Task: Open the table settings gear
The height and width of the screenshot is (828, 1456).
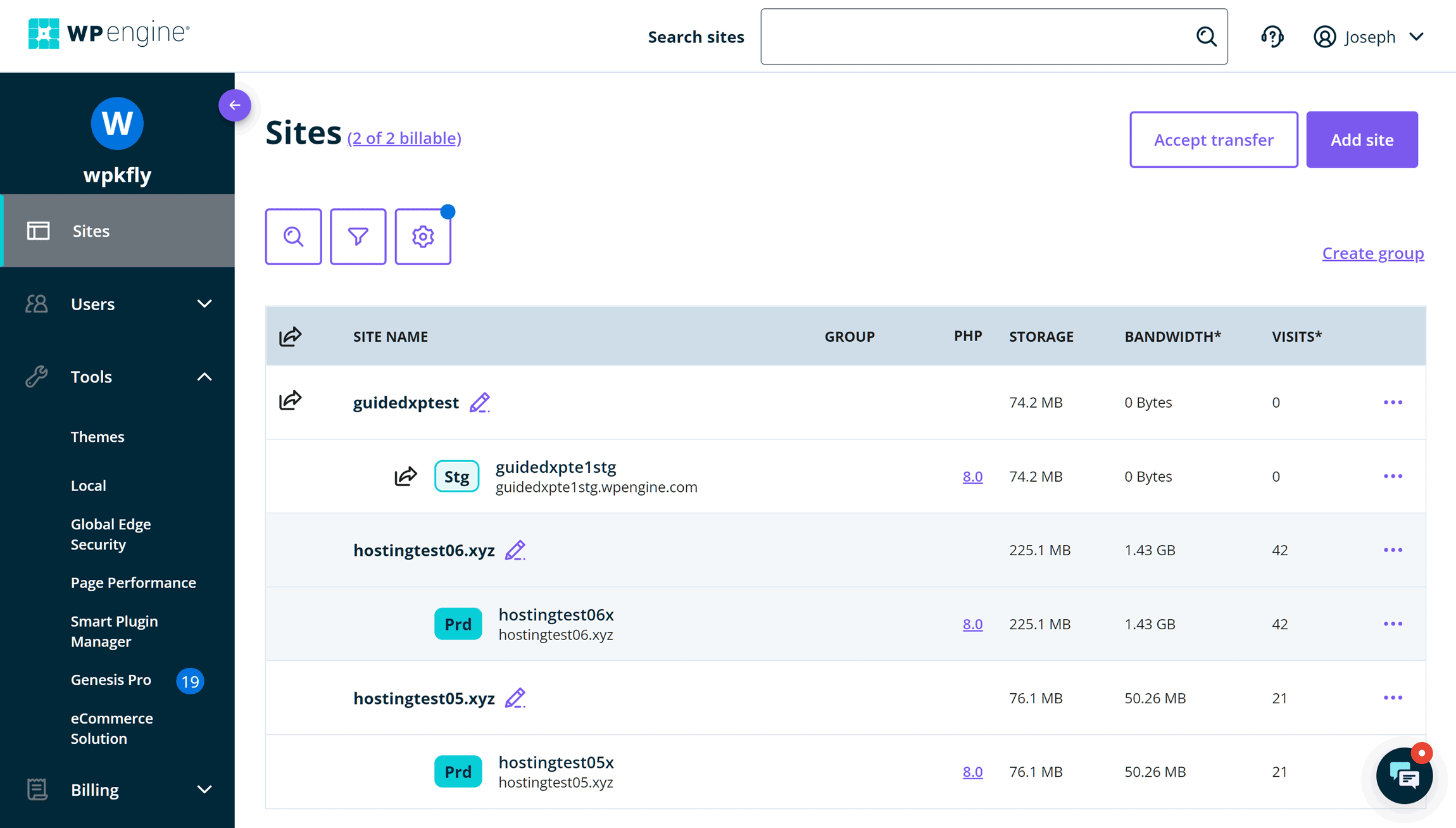Action: coord(423,237)
